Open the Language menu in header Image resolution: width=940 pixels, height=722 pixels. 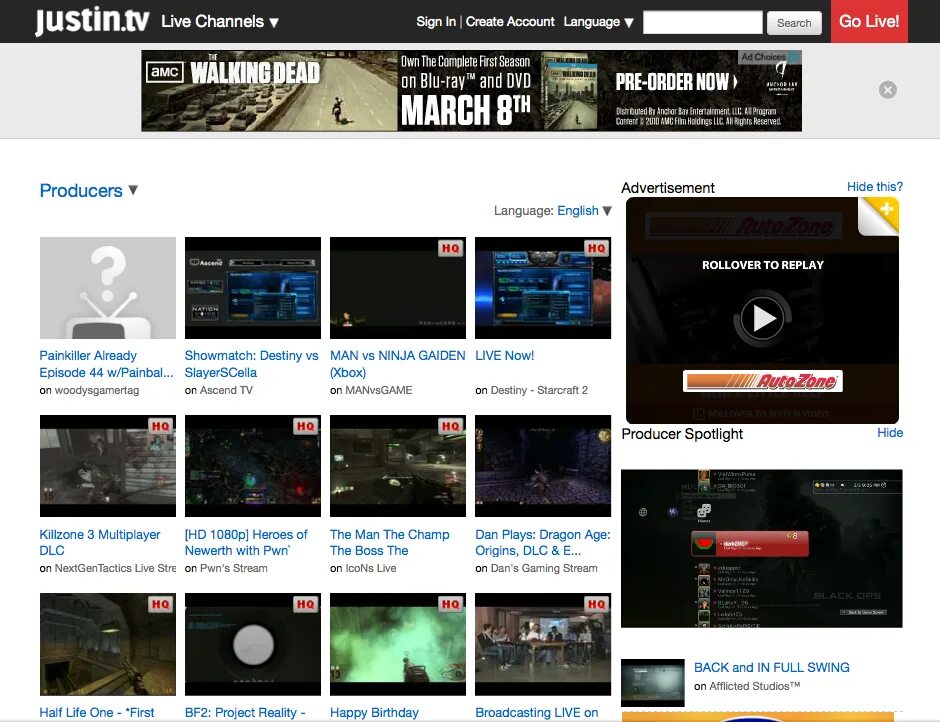click(x=598, y=22)
